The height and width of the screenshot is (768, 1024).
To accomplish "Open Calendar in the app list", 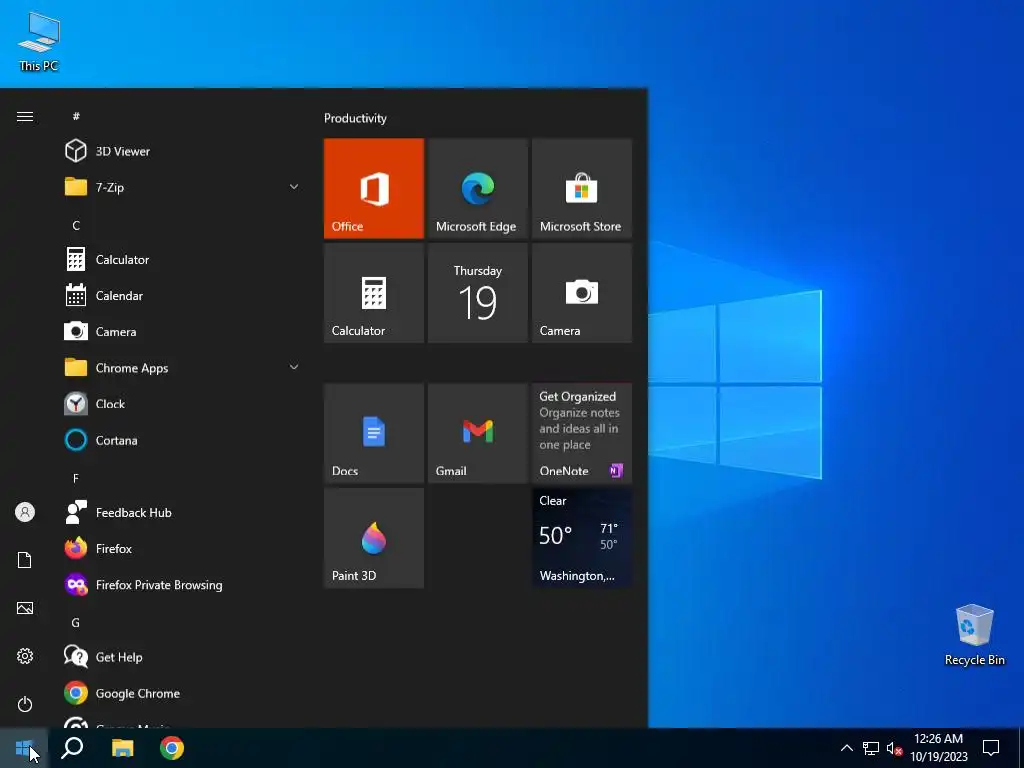I will coord(183,296).
